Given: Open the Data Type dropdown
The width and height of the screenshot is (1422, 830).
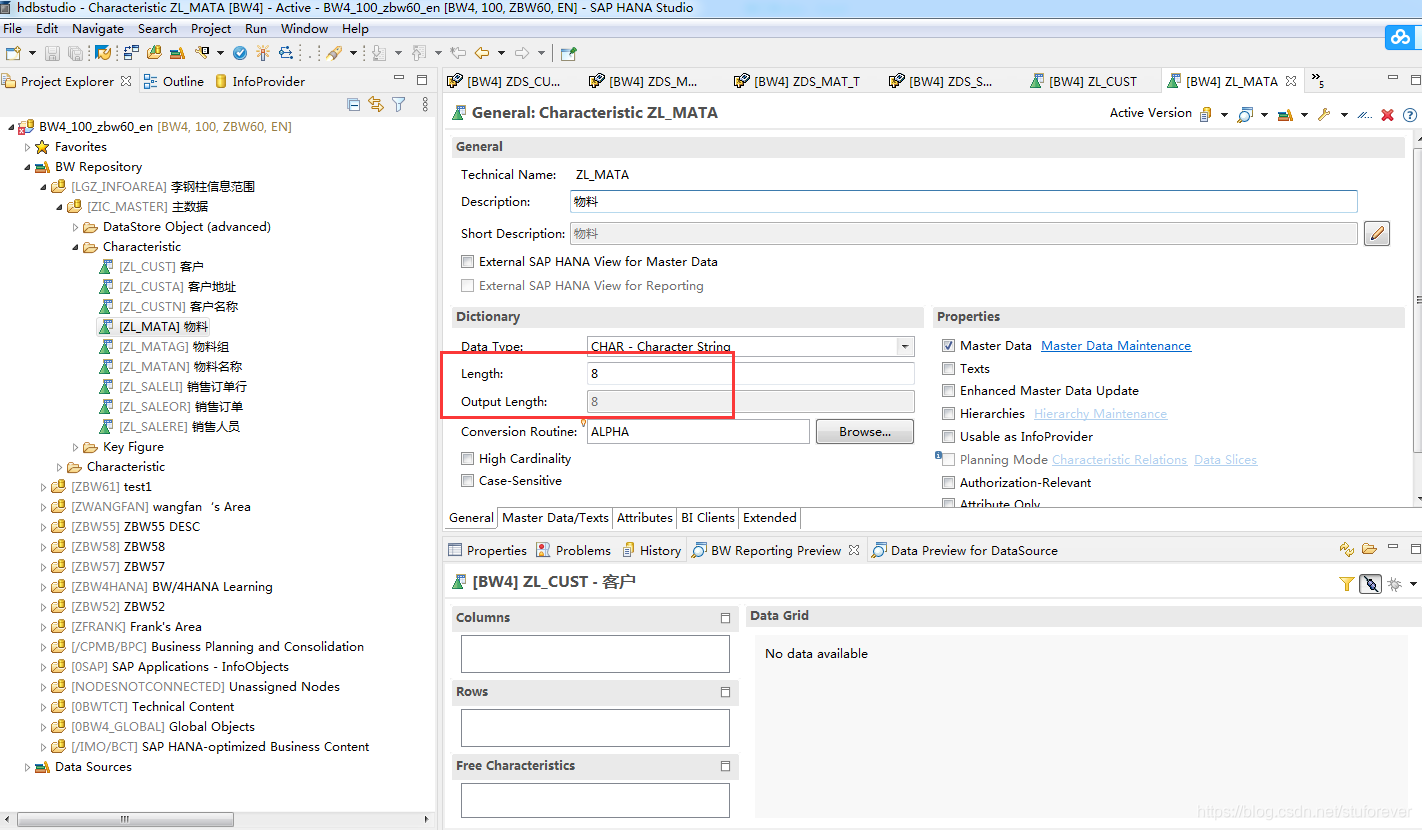Looking at the screenshot, I should (x=905, y=347).
